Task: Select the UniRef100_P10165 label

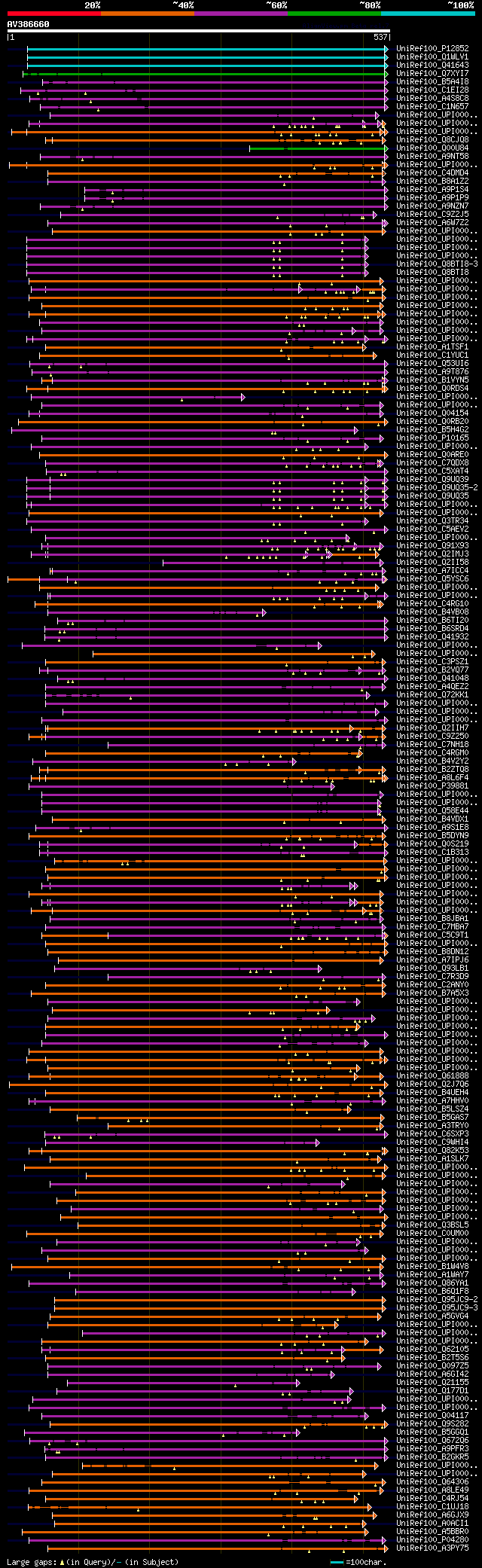Action: (432, 438)
